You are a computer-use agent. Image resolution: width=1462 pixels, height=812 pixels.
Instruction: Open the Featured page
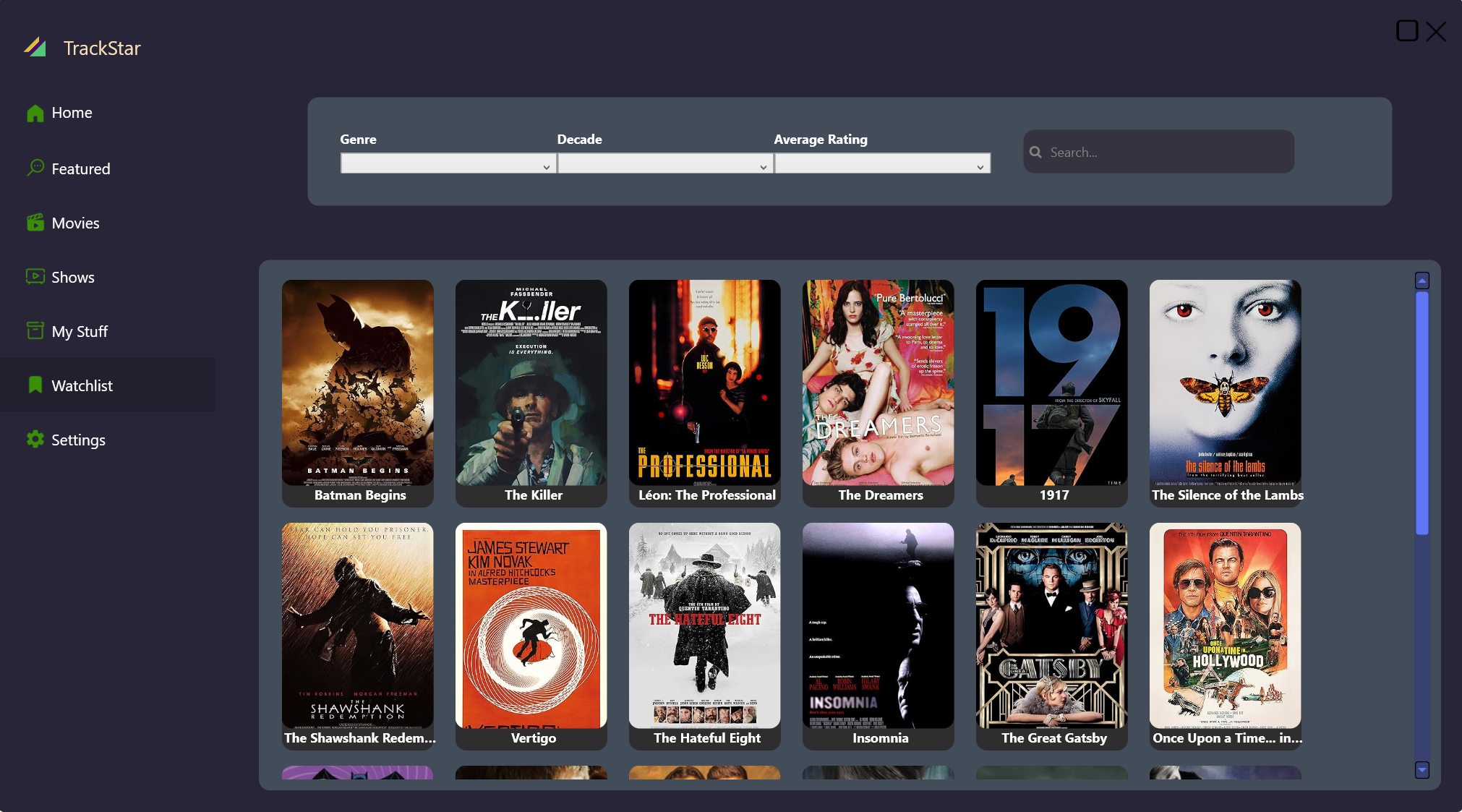80,169
